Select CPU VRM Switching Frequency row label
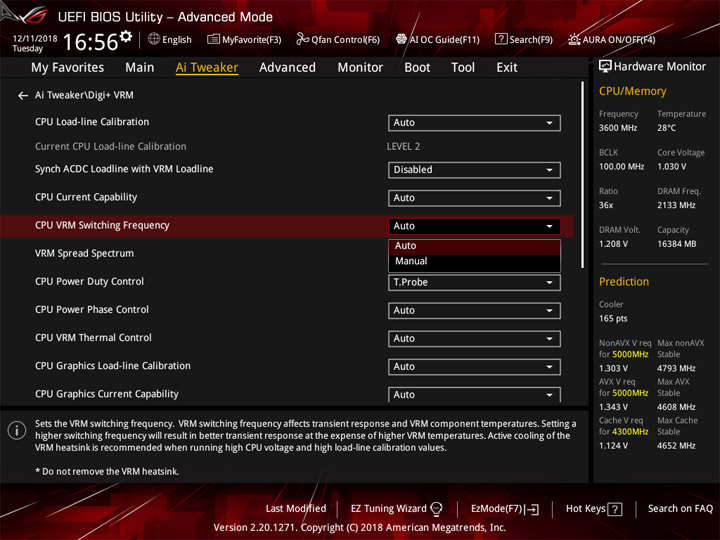 [x=102, y=225]
